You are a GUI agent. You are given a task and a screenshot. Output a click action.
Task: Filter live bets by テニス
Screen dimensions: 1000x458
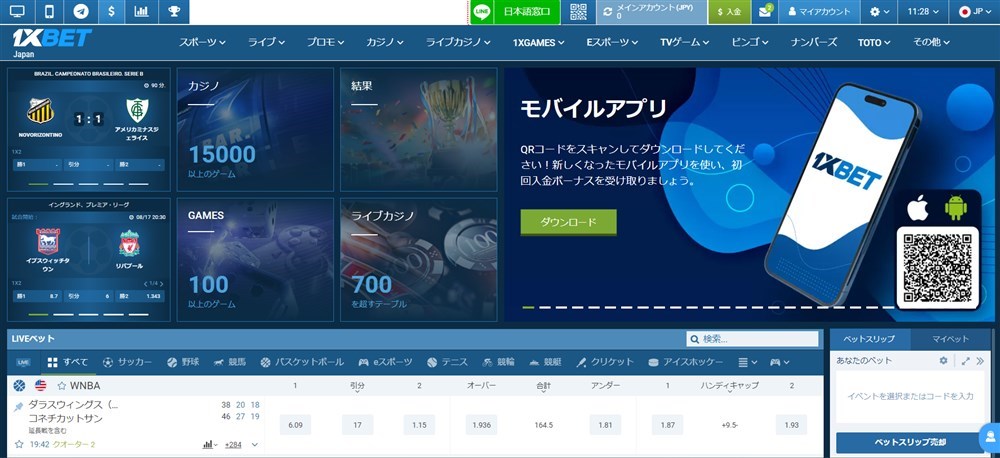point(448,362)
